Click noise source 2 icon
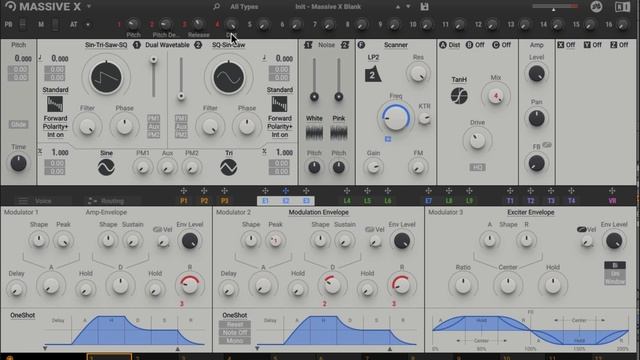640x360 pixels. (x=345, y=45)
